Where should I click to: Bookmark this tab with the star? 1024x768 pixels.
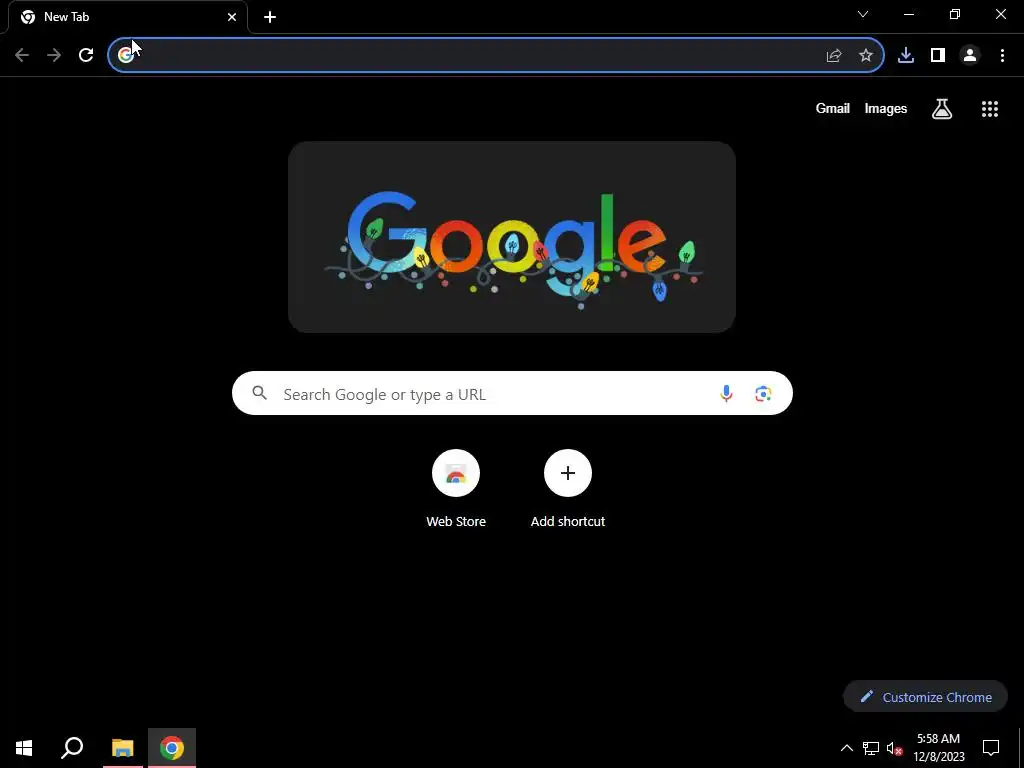click(866, 56)
